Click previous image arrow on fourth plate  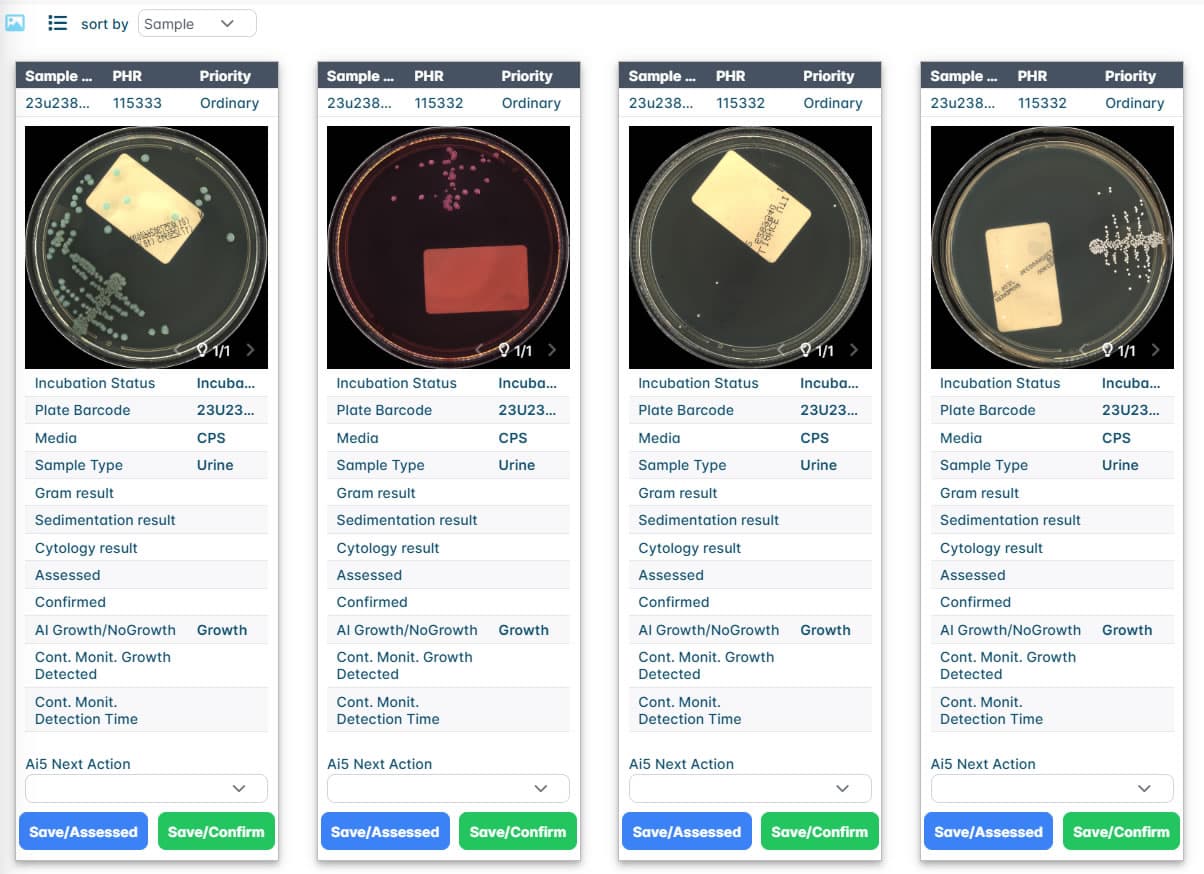coord(1083,350)
